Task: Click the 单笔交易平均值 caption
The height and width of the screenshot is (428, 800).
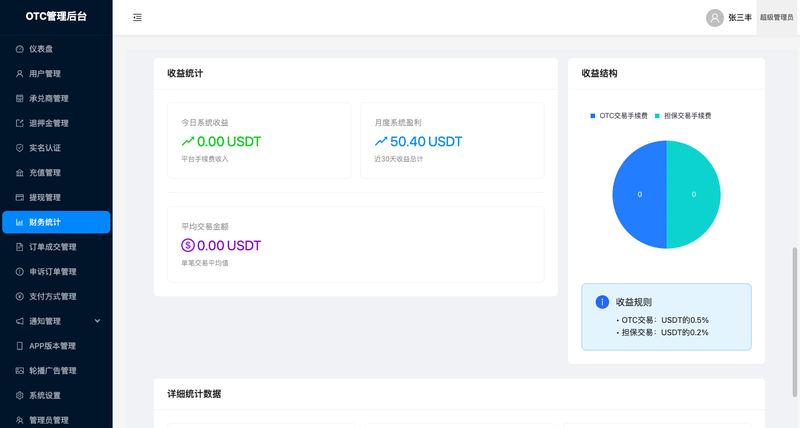Action: pyautogui.click(x=205, y=263)
